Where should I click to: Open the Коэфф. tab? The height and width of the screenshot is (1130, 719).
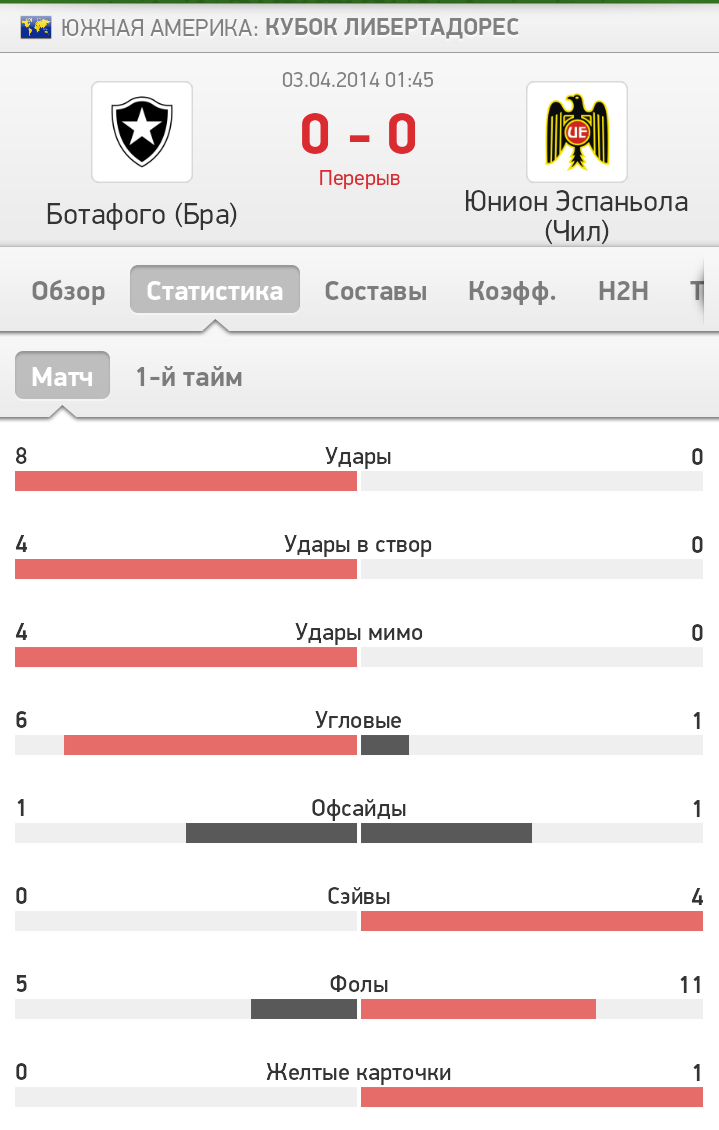(512, 290)
